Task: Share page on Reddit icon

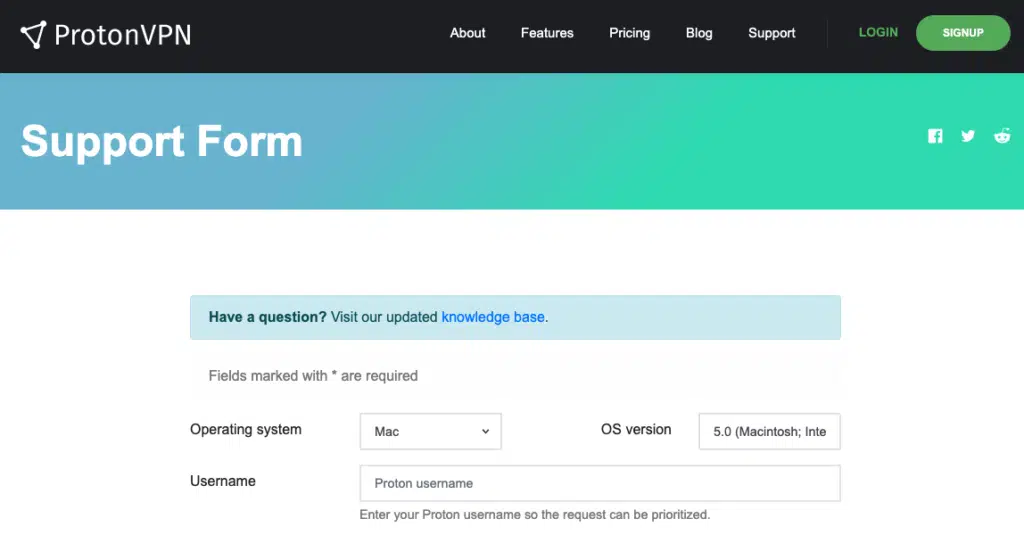Action: pos(1002,136)
